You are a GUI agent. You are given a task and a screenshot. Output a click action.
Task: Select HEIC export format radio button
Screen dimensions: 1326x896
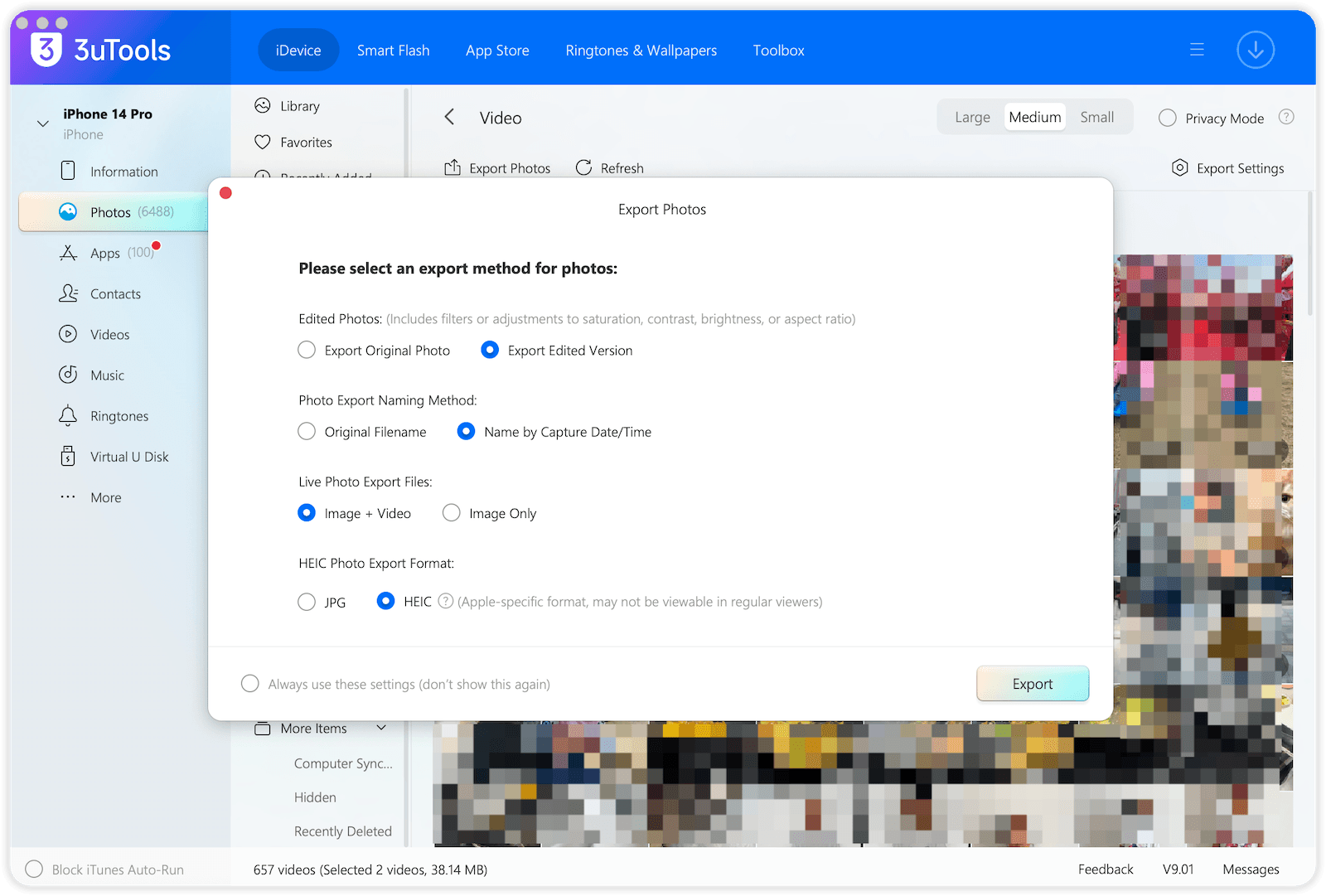[385, 601]
